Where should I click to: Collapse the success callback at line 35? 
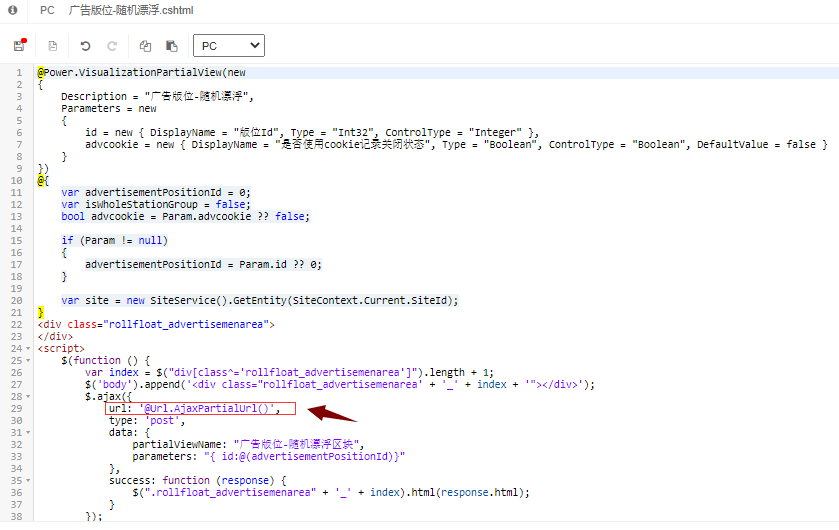[29, 481]
